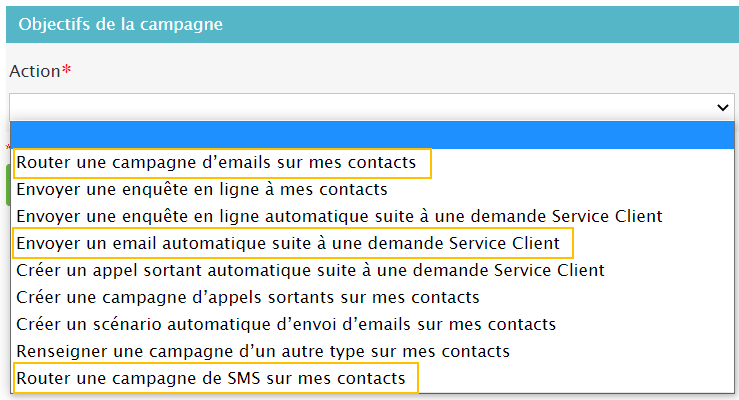Choose 'Envoyer une enquête en ligne à mes contacts'

click(202, 188)
